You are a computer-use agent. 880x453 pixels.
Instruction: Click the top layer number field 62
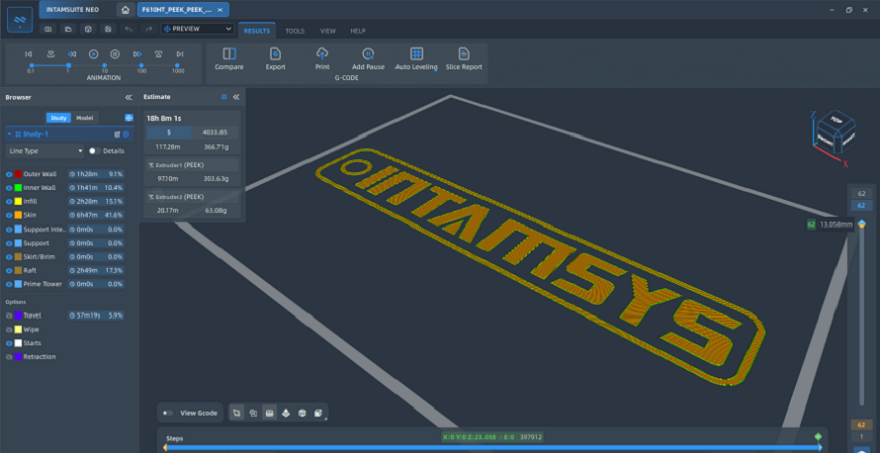861,194
